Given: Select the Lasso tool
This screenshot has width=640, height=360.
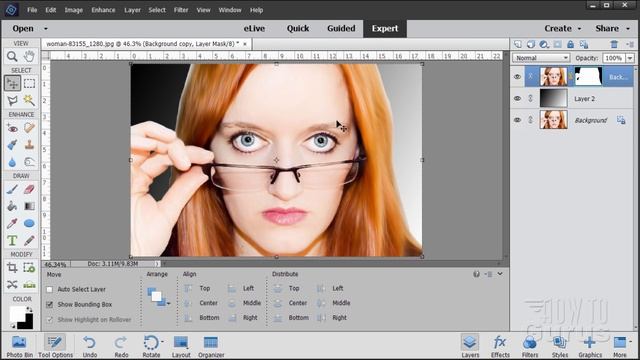Looking at the screenshot, I should 12,100.
